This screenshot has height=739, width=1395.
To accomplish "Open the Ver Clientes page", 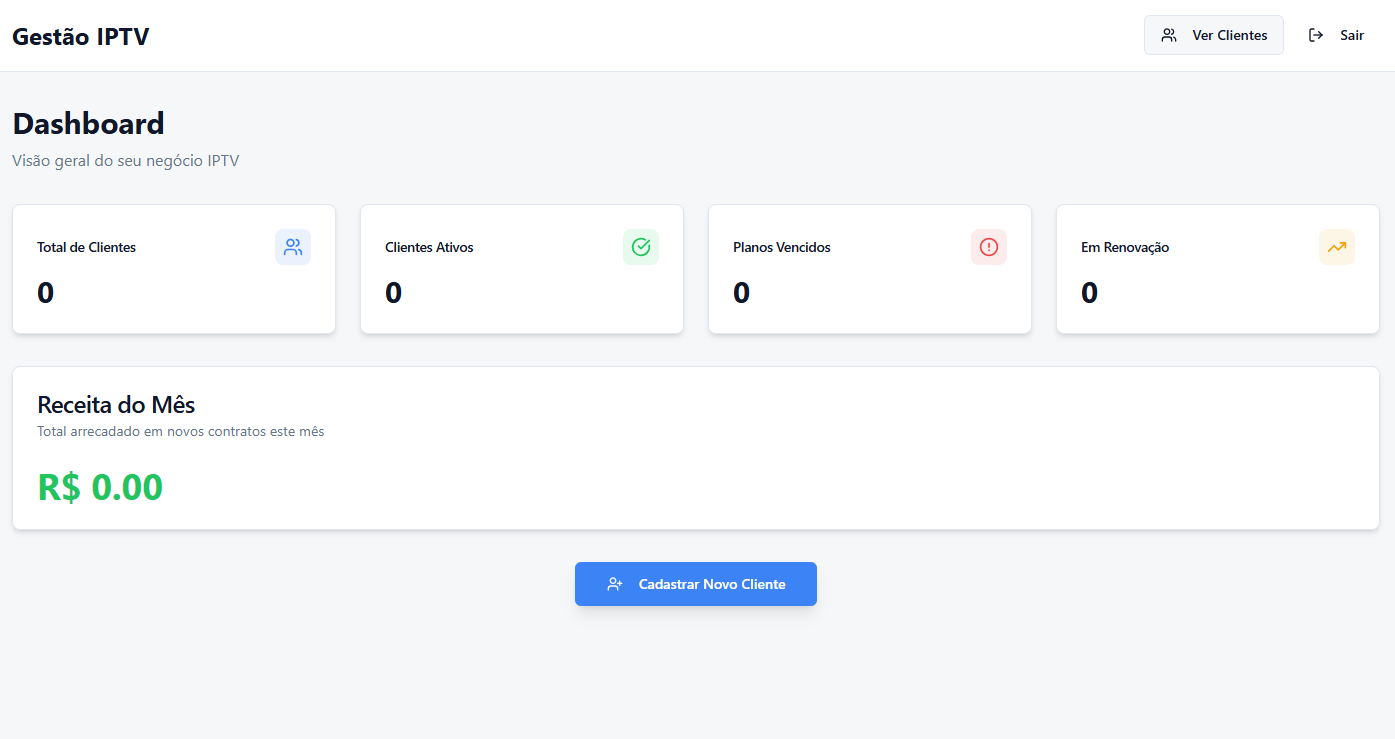I will pos(1229,35).
